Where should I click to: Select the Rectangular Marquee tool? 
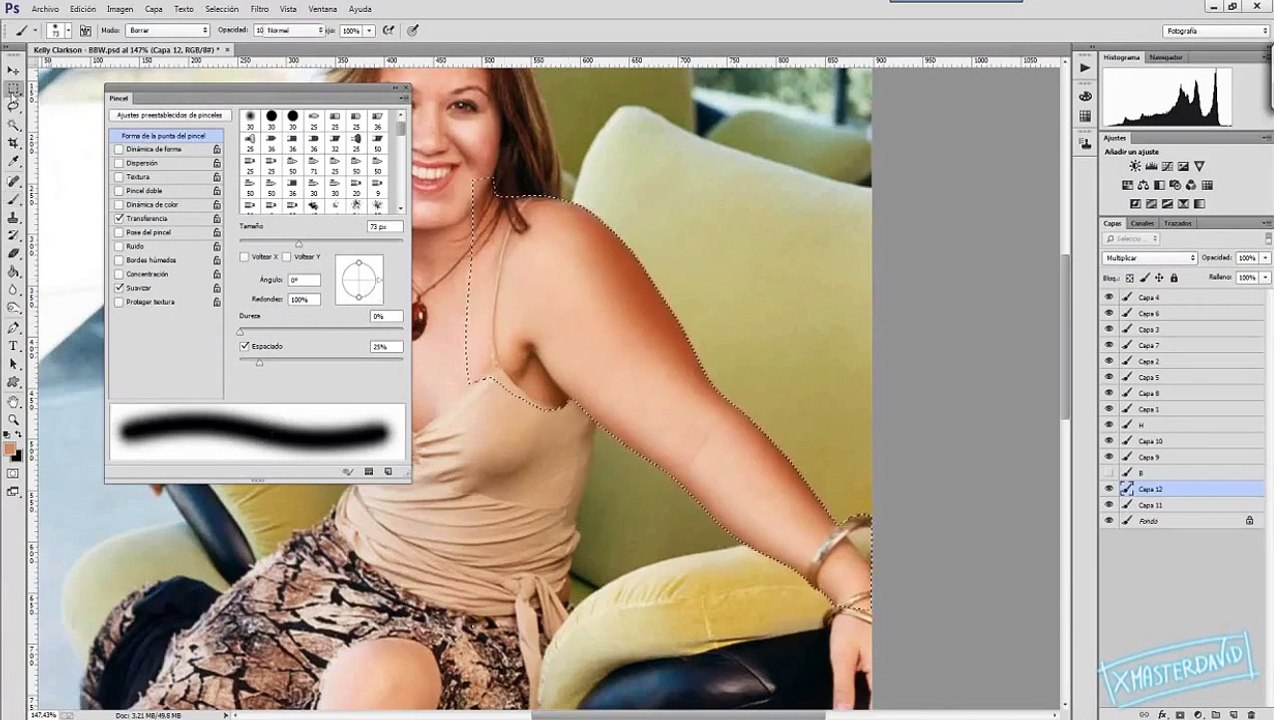pos(13,88)
